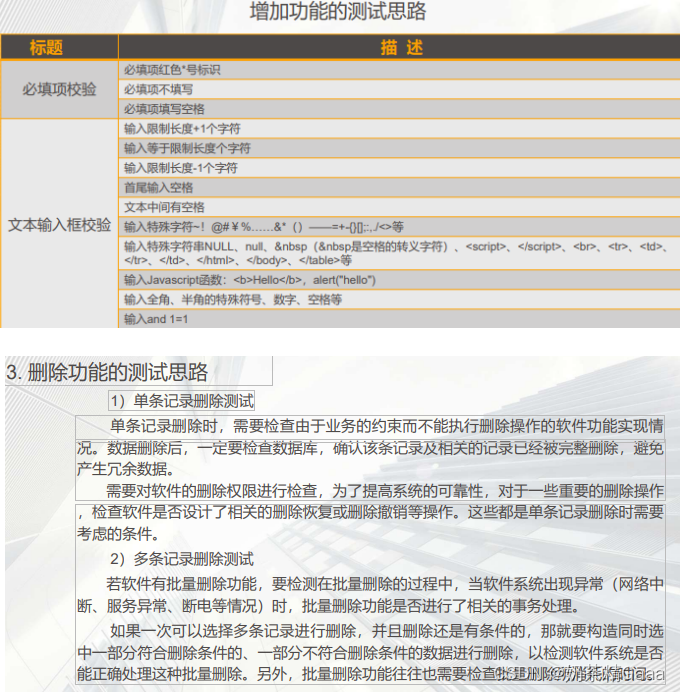Click the row '输入全角、半角的特殊符号、数字、空格等'
This screenshot has width=680, height=692.
[x=400, y=300]
